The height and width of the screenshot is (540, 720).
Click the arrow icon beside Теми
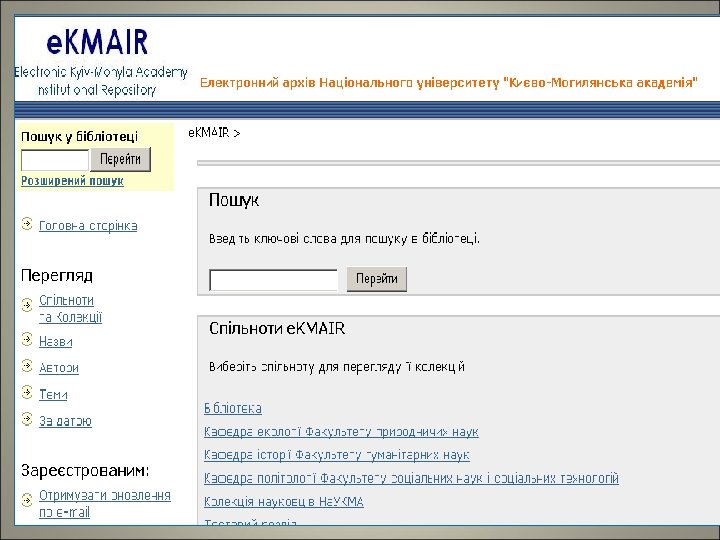[27, 392]
